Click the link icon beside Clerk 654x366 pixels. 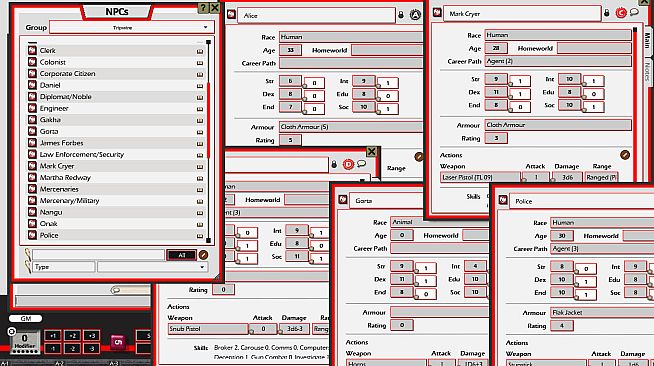32,50
